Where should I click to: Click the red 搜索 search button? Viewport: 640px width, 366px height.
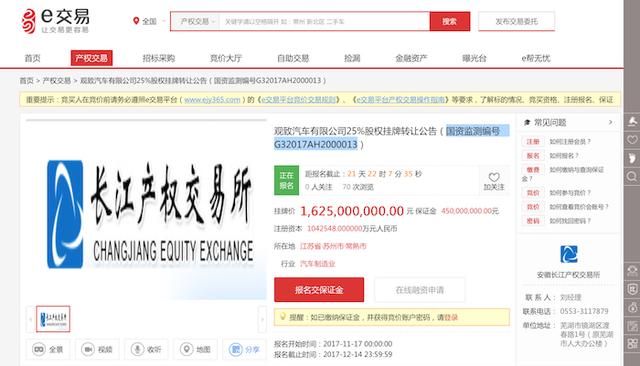[449, 21]
